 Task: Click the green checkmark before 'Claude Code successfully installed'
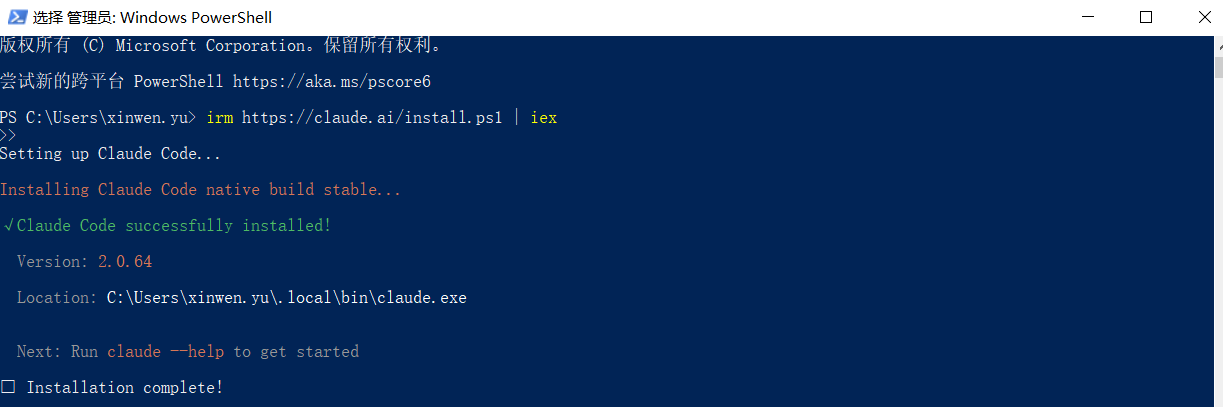(x=9, y=226)
